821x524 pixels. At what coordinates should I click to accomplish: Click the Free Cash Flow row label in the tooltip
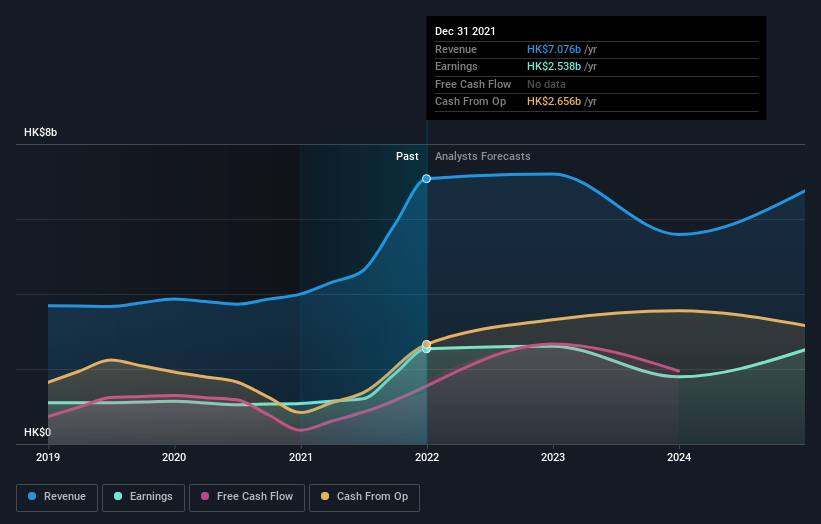pyautogui.click(x=473, y=84)
